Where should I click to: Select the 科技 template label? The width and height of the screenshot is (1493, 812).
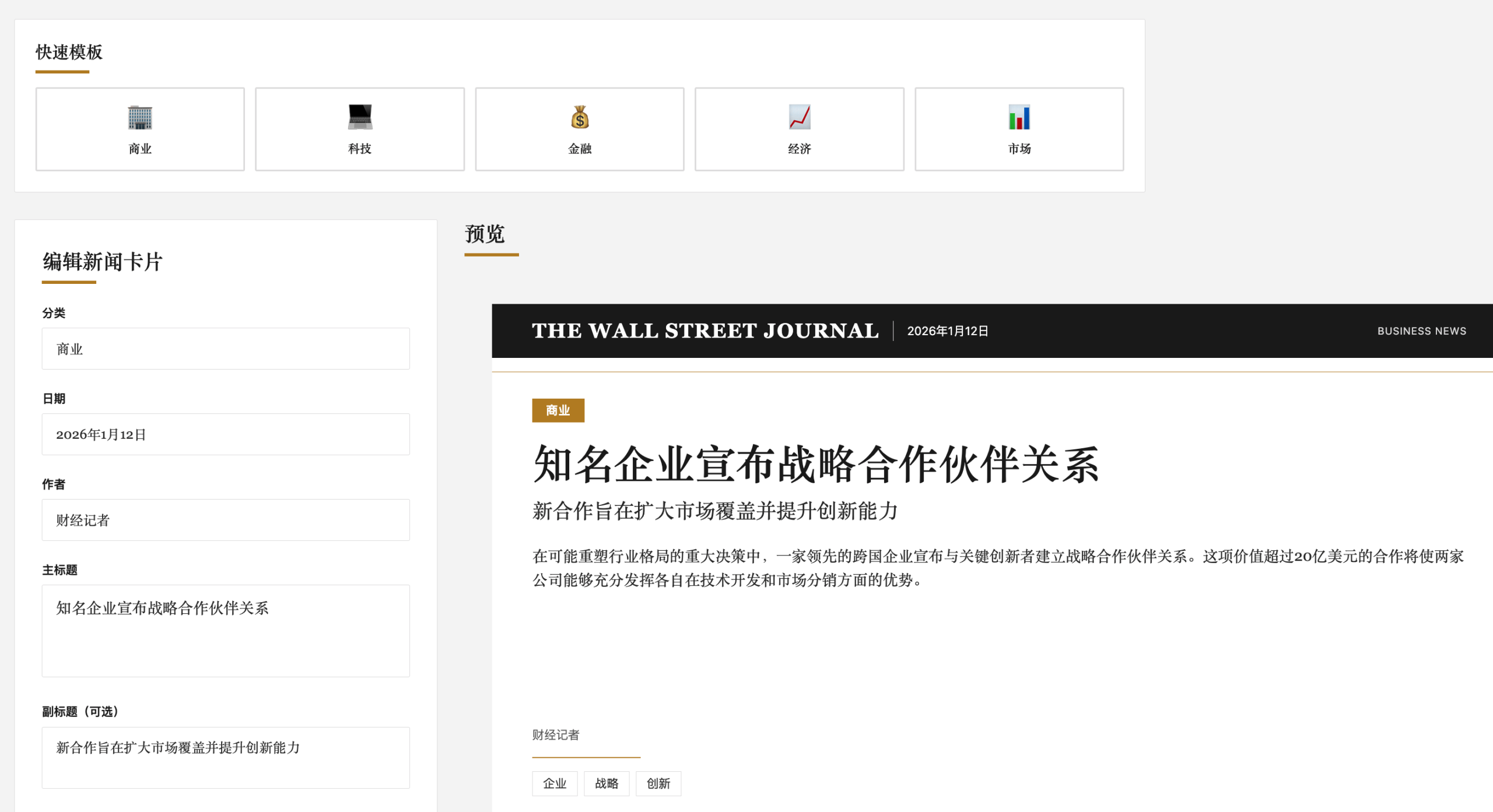pos(360,149)
